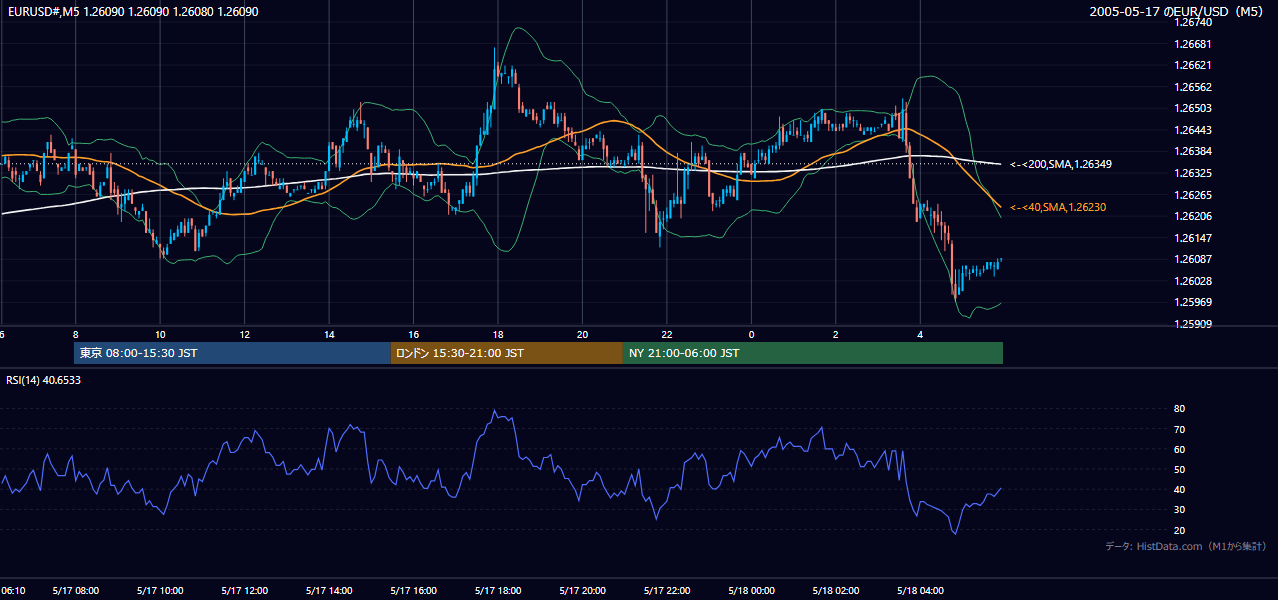1278x600 pixels.
Task: Click hour label 22 under the price chart
Action: 667,335
